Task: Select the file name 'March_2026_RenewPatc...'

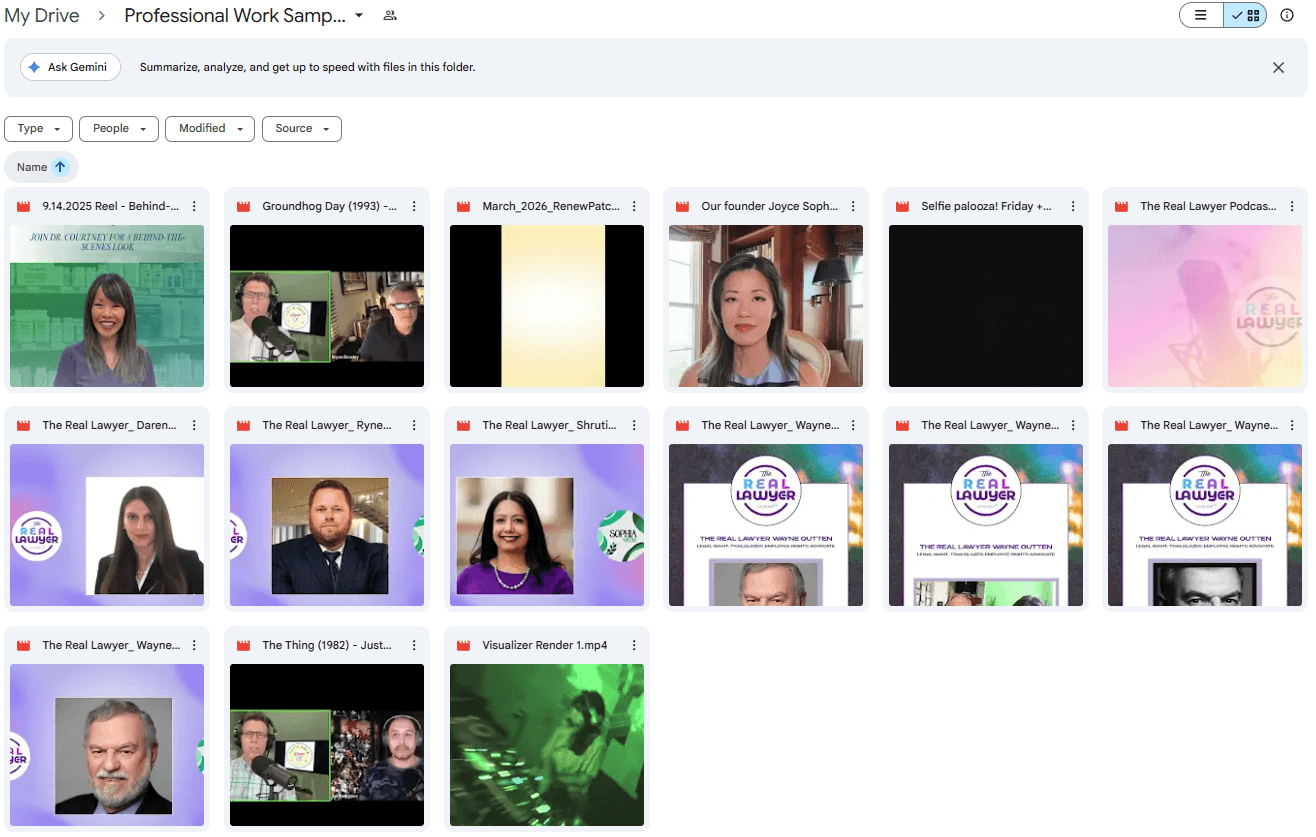Action: 551,206
